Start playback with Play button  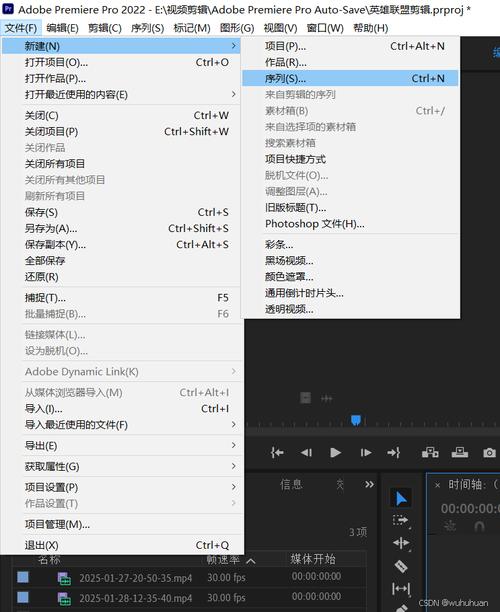click(336, 453)
